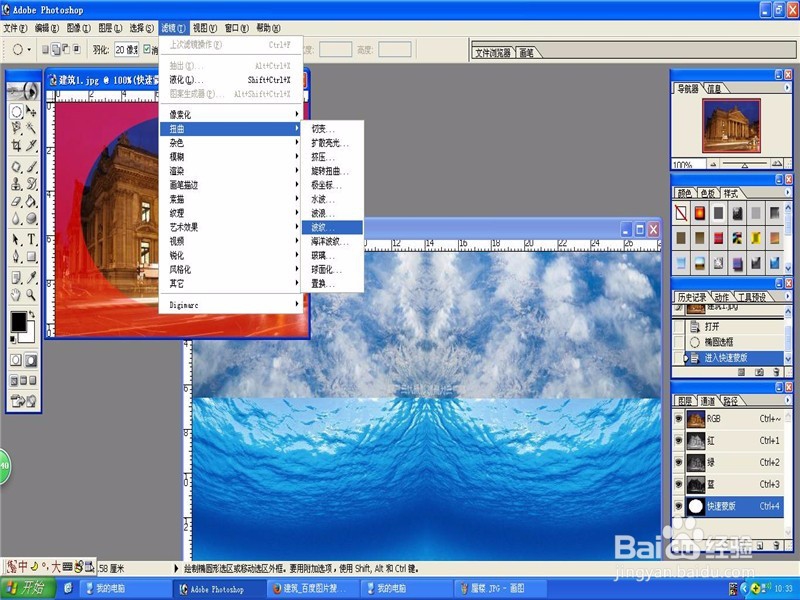The image size is (800, 600).
Task: Expand the Digimarc submenu
Action: click(x=231, y=305)
